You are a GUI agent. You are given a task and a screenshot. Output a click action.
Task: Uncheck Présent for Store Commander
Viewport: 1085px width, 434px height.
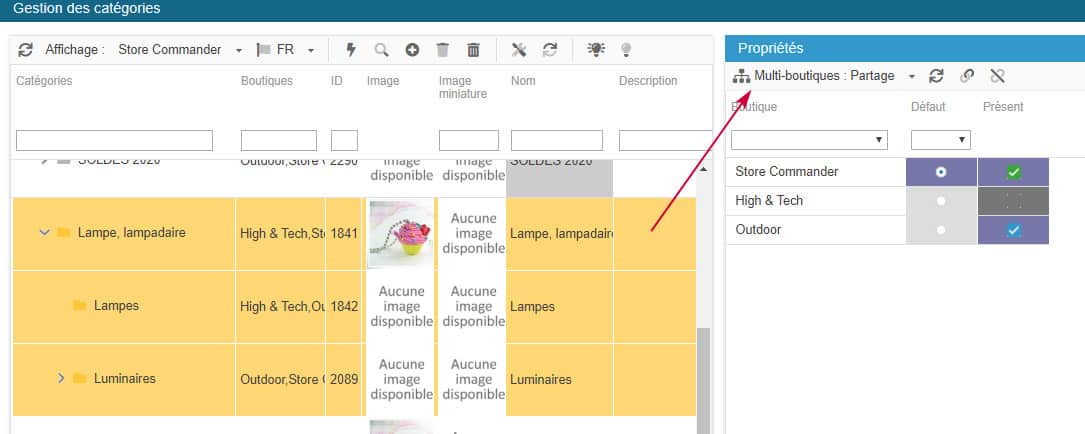click(x=1013, y=172)
